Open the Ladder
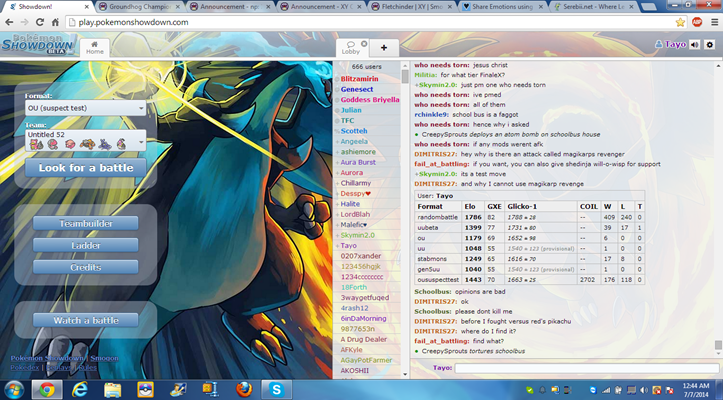This screenshot has width=723, height=400. pyautogui.click(x=86, y=245)
